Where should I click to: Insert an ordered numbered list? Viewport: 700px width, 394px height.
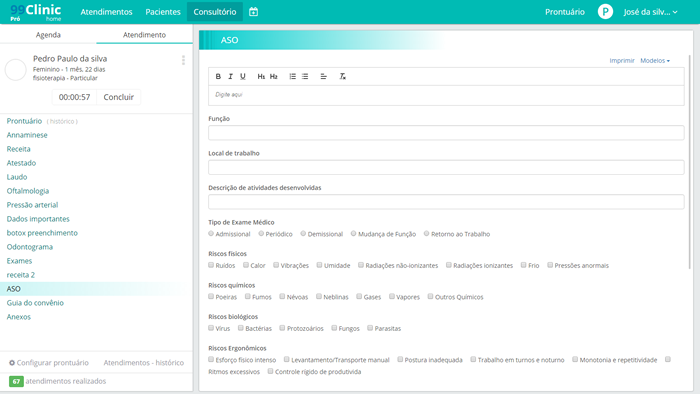point(292,76)
